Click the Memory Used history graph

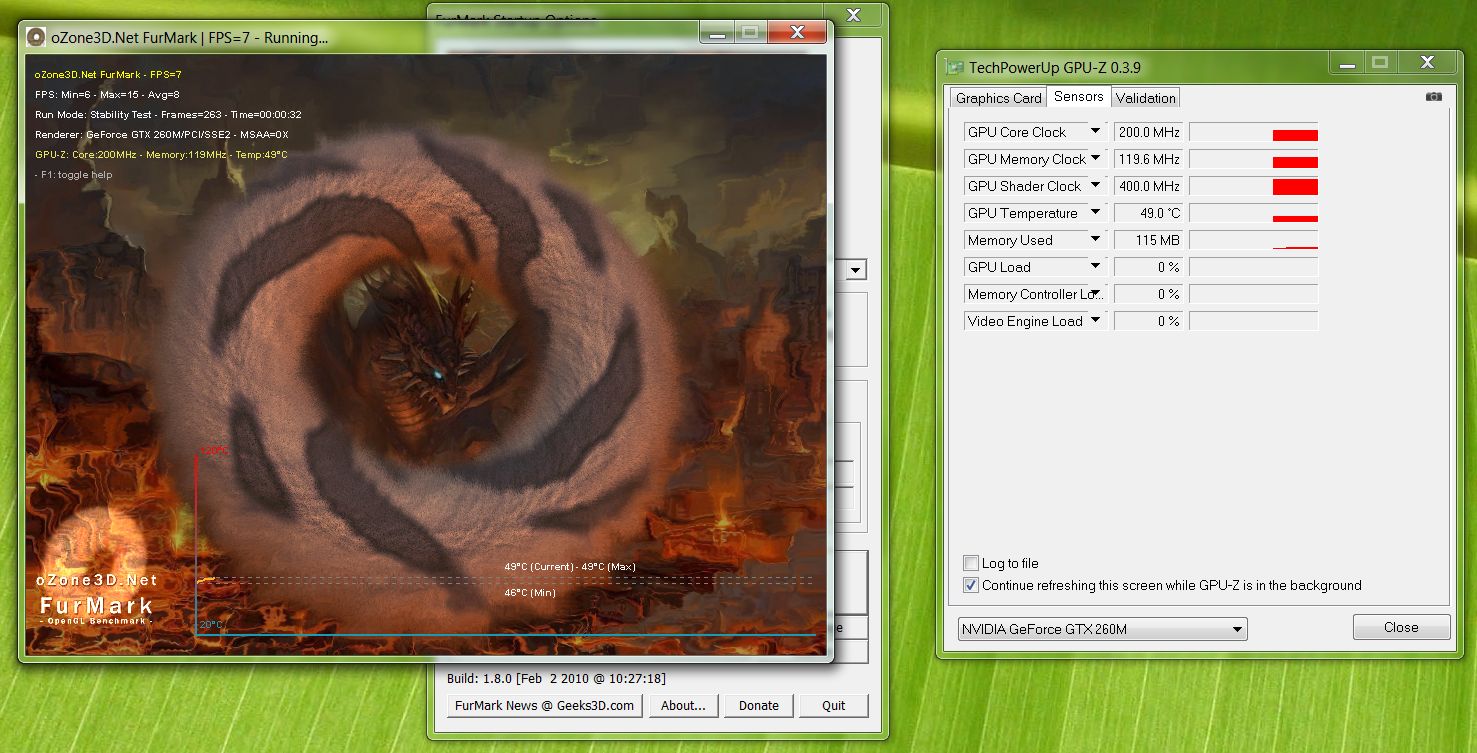[1253, 240]
